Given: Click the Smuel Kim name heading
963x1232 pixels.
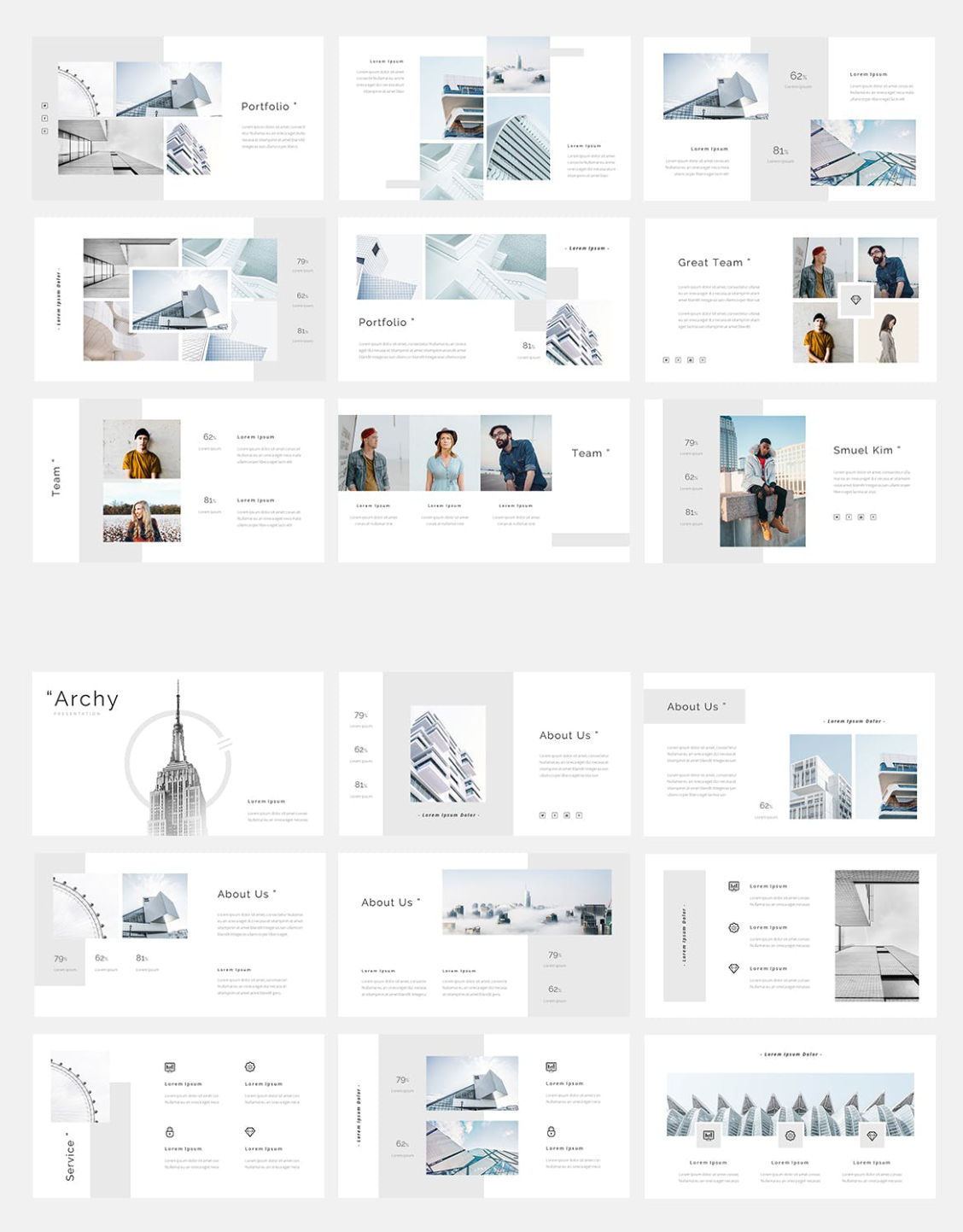Looking at the screenshot, I should click(x=863, y=450).
